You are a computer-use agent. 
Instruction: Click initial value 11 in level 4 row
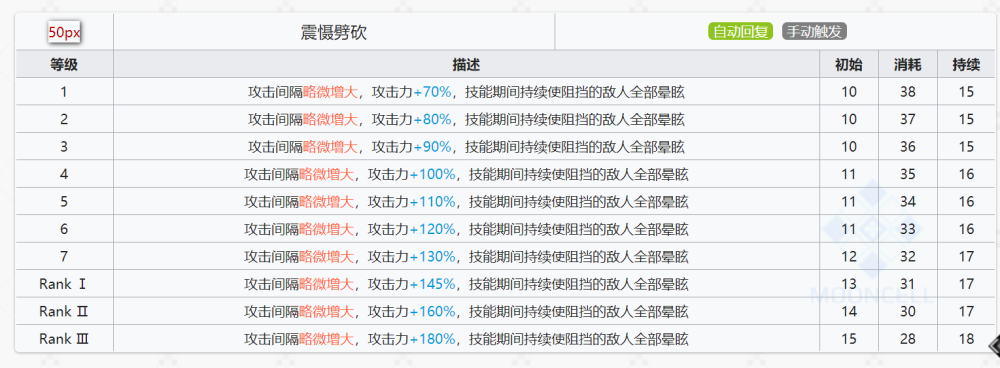pyautogui.click(x=849, y=174)
